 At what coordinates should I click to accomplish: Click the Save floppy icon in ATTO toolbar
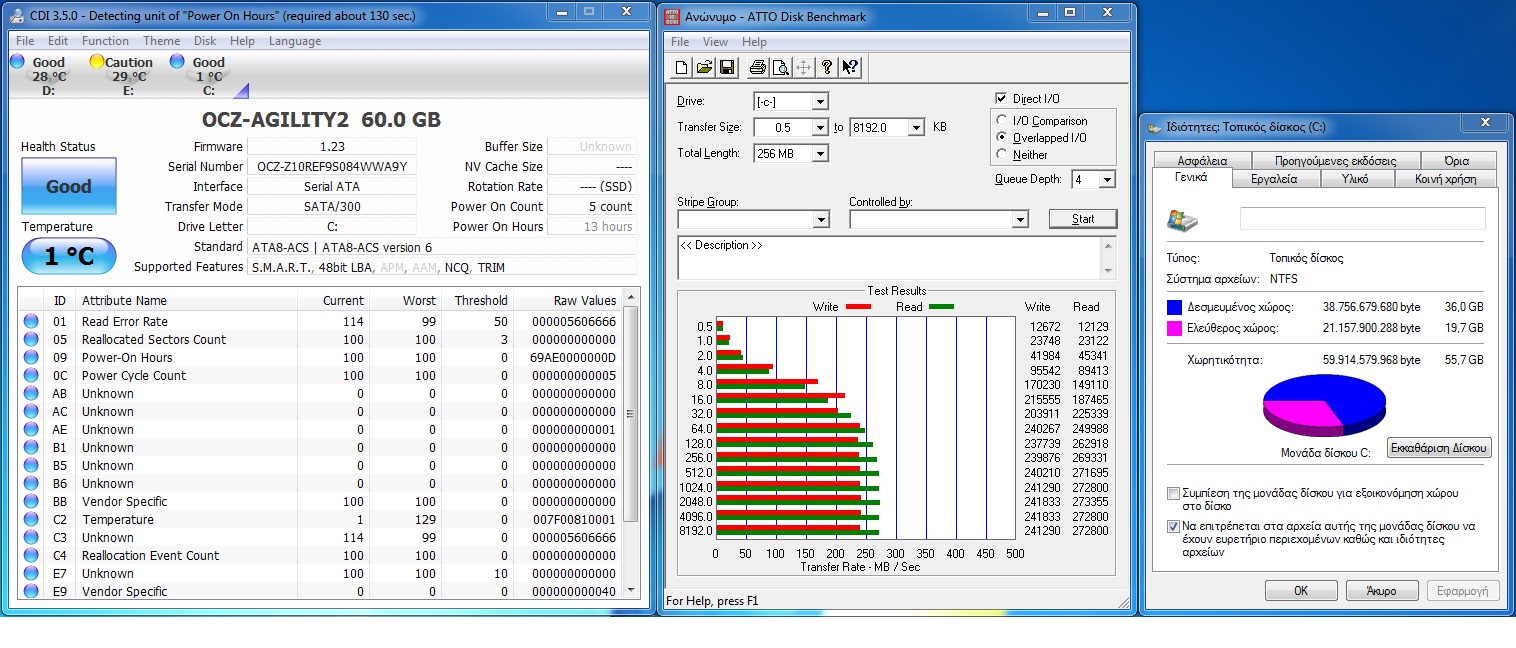tap(728, 67)
